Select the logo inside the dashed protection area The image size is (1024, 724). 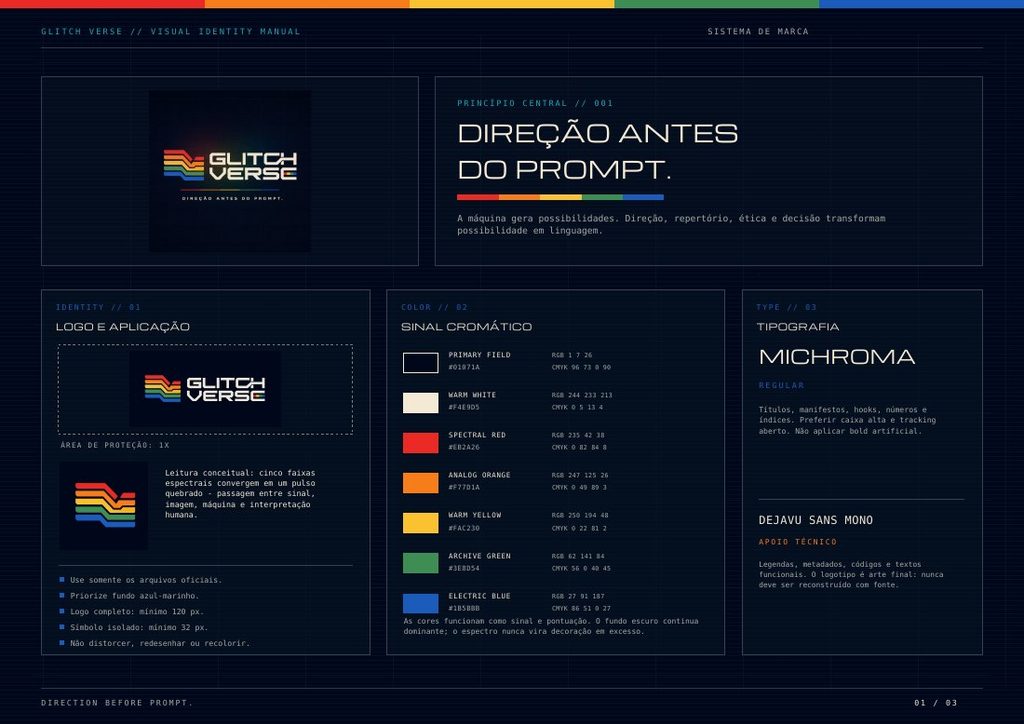point(205,389)
